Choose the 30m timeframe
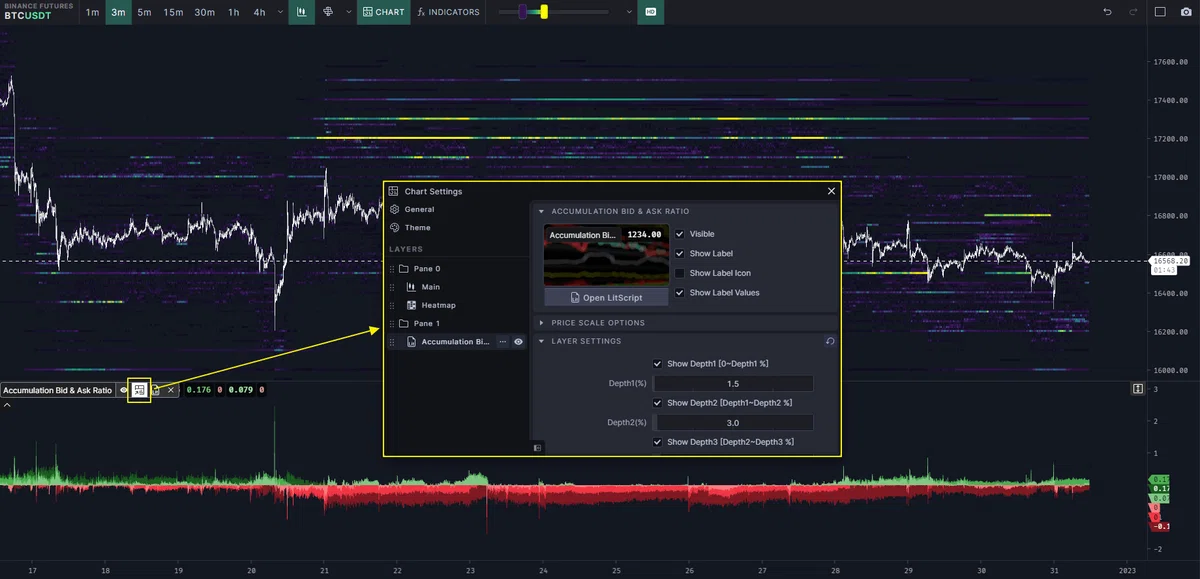This screenshot has height=579, width=1200. click(x=204, y=12)
